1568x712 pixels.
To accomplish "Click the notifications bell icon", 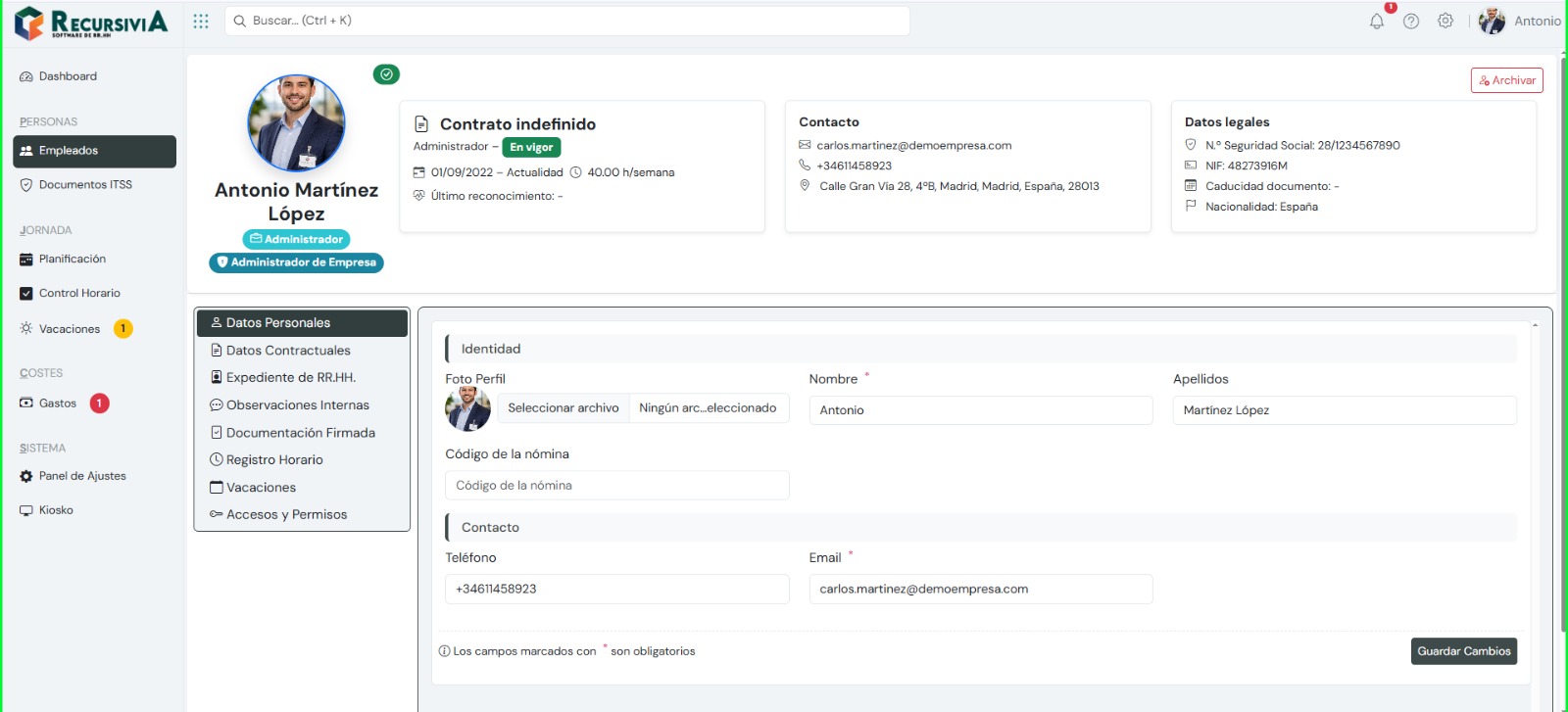I will tap(1377, 21).
